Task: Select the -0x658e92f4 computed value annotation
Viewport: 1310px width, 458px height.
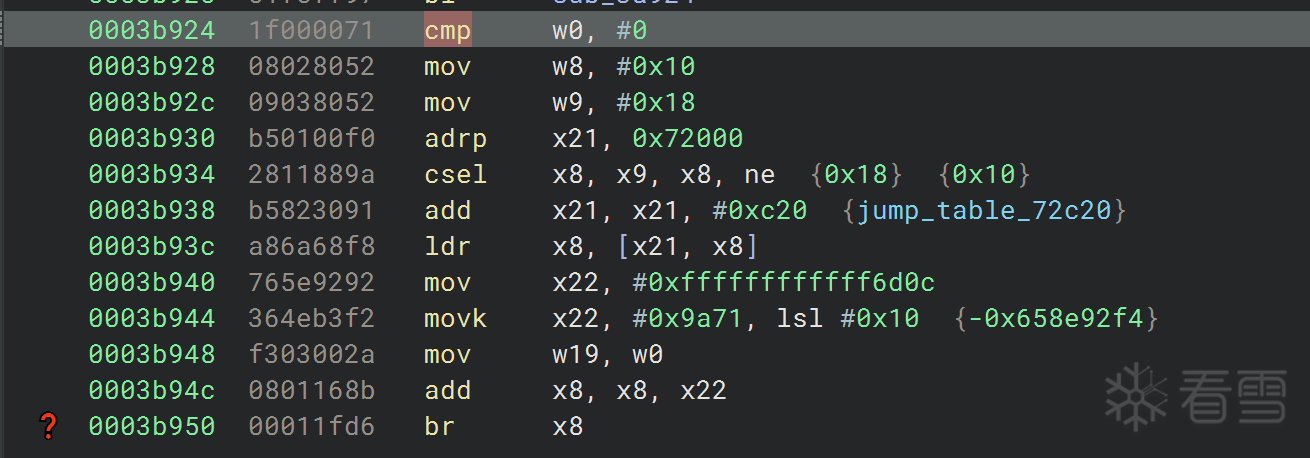Action: point(1056,319)
